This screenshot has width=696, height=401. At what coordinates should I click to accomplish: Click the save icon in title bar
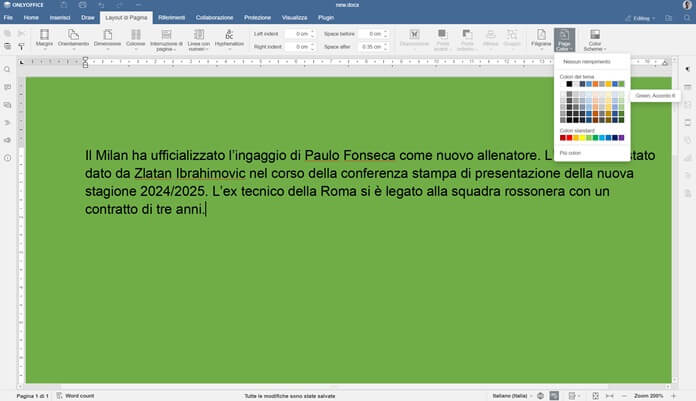tap(64, 5)
